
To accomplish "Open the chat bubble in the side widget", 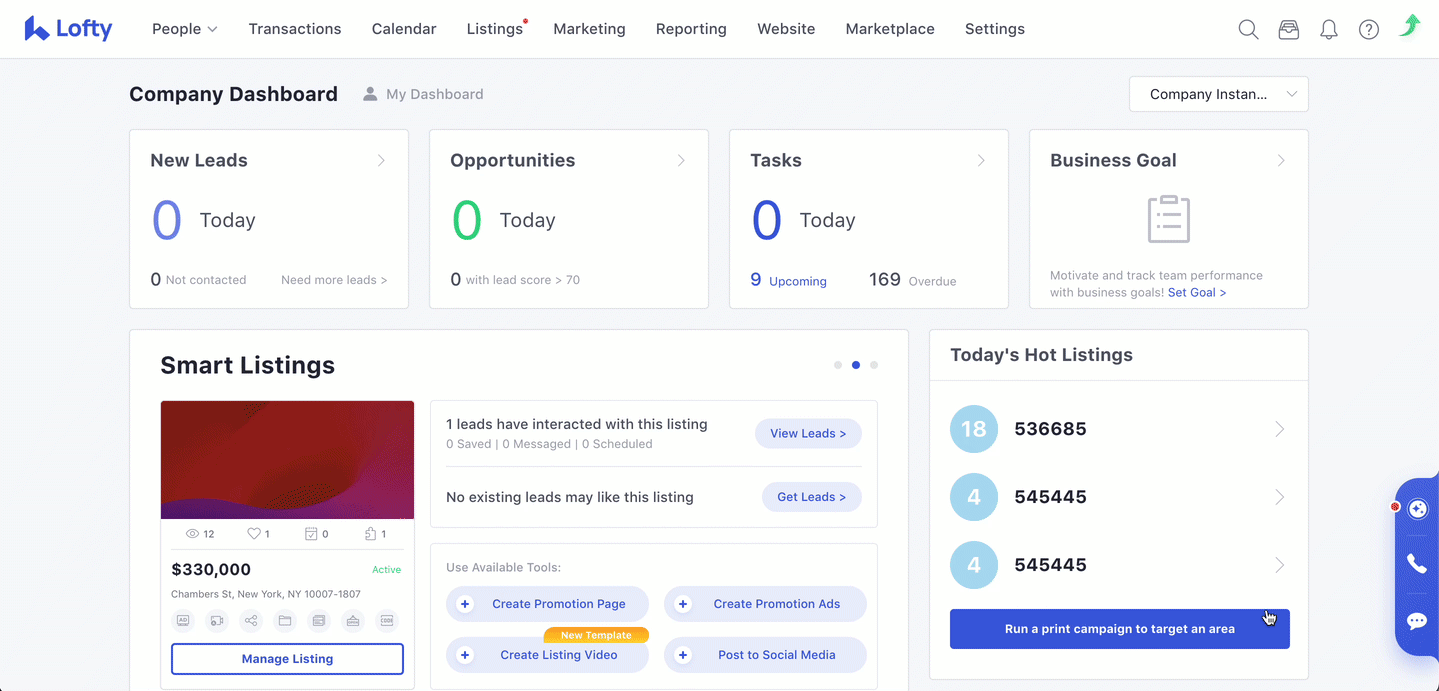I will [x=1417, y=621].
